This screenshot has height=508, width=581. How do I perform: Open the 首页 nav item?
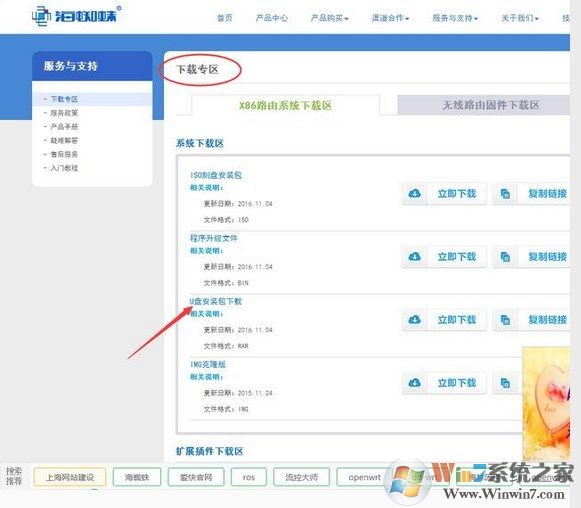pos(225,18)
